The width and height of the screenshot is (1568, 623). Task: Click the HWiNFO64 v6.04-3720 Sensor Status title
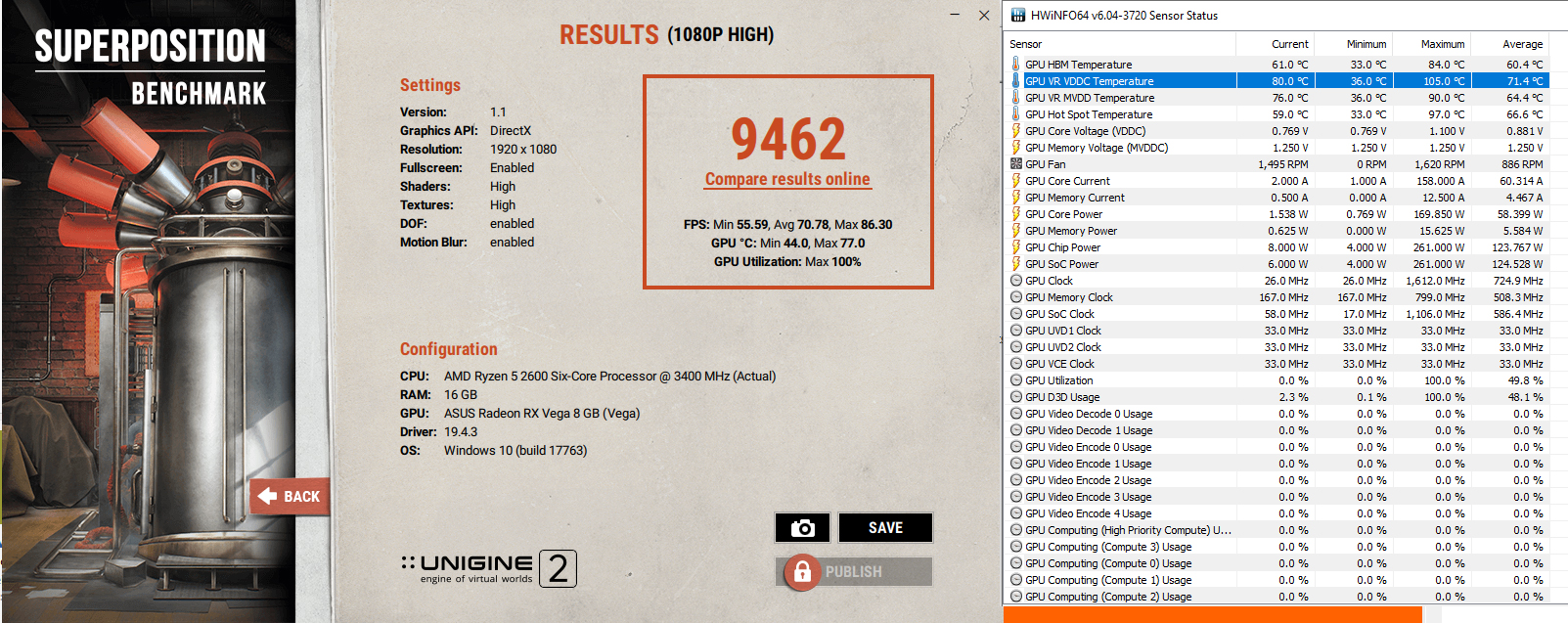pos(1124,15)
